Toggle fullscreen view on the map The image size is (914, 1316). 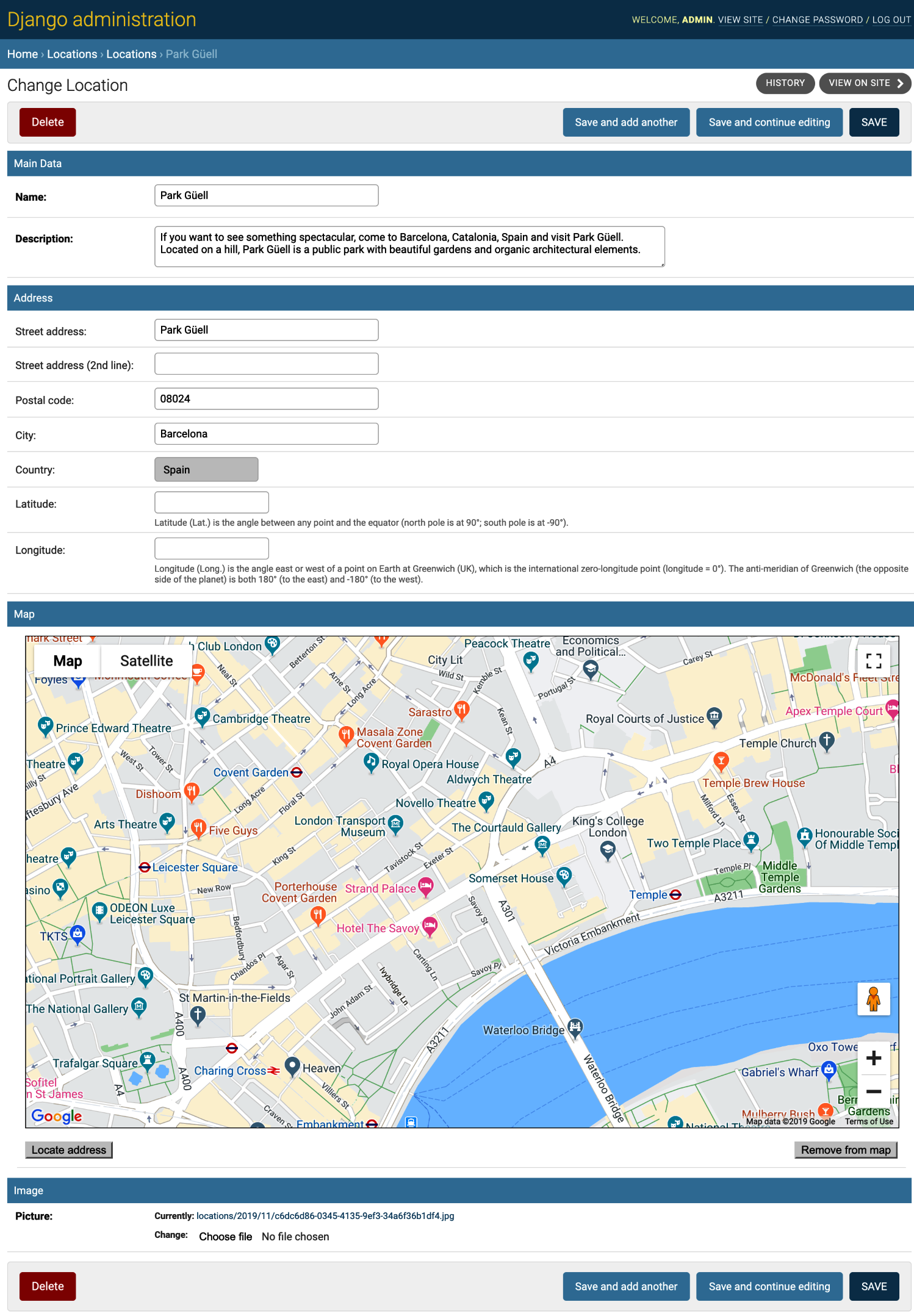tap(873, 661)
